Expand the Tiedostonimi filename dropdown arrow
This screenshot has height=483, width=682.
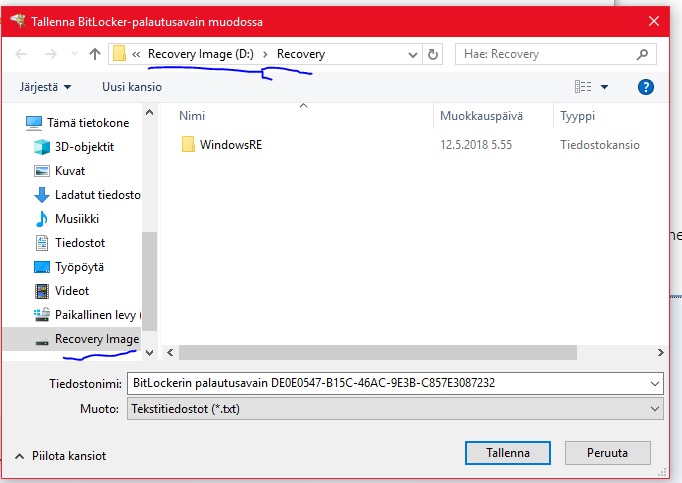coord(655,383)
